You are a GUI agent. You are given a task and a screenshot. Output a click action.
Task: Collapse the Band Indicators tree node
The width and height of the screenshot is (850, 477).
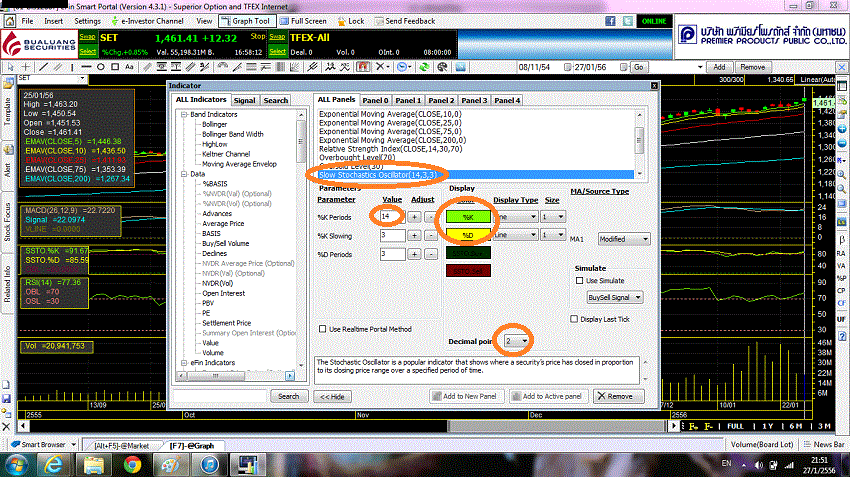point(184,114)
